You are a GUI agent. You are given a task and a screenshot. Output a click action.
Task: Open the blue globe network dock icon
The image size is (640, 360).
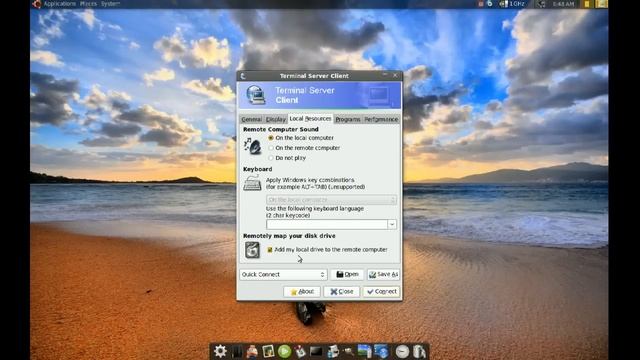(381, 351)
